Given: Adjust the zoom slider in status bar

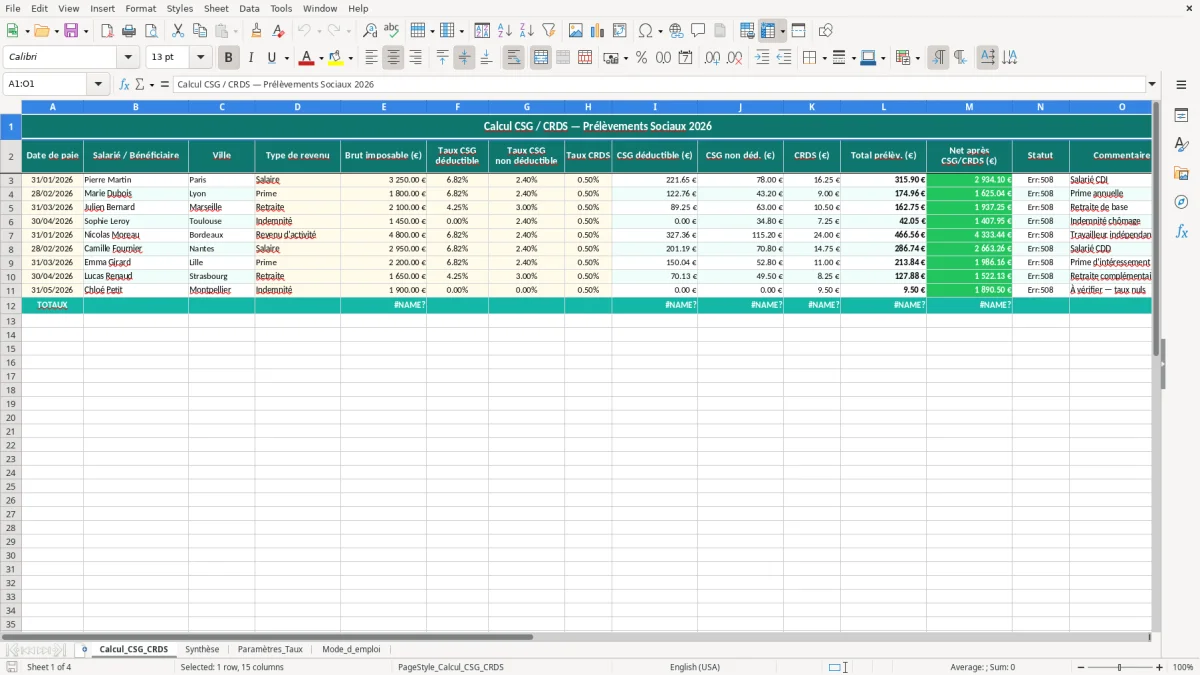Looking at the screenshot, I should [1120, 667].
